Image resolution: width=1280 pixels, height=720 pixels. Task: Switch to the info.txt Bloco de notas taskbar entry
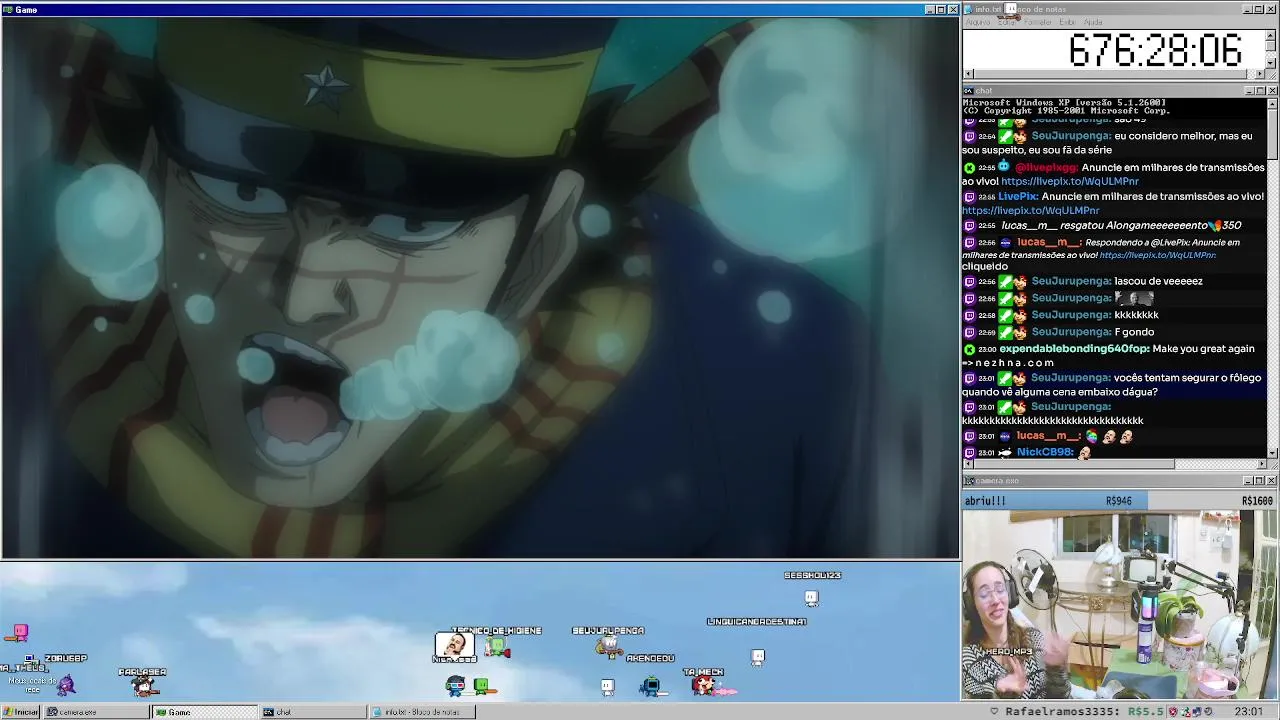click(422, 712)
